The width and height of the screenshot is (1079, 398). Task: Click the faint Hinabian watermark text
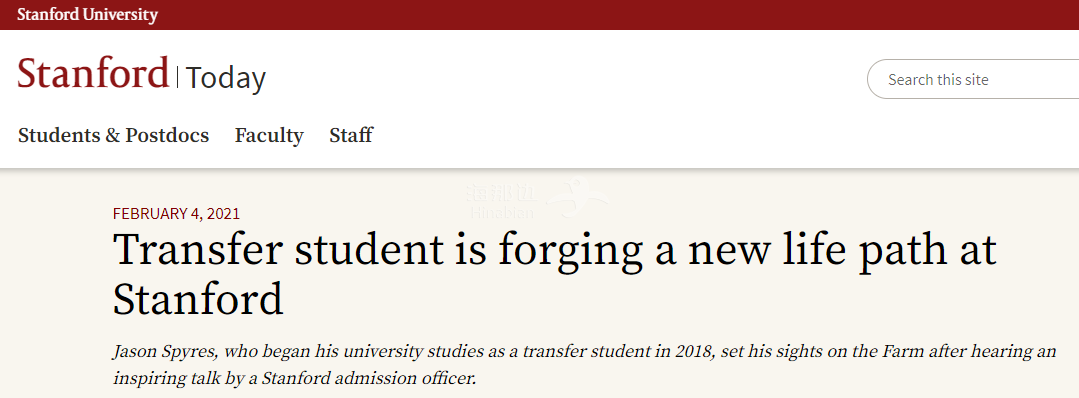502,213
